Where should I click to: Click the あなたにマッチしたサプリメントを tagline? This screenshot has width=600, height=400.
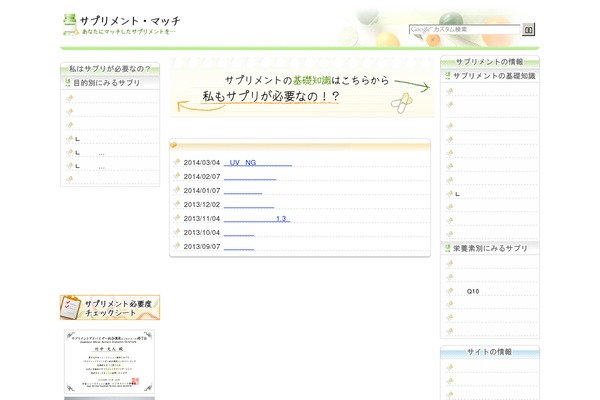tap(129, 32)
